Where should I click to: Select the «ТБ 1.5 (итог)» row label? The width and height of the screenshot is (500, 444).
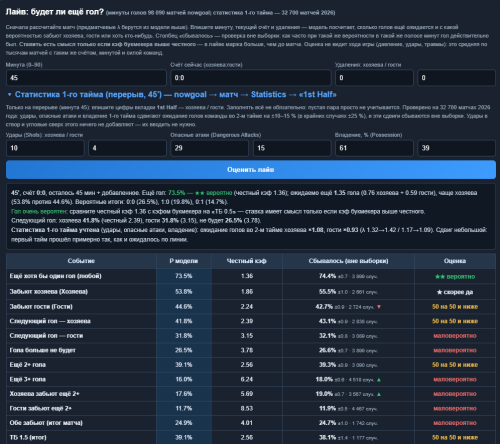pyautogui.click(x=28, y=437)
